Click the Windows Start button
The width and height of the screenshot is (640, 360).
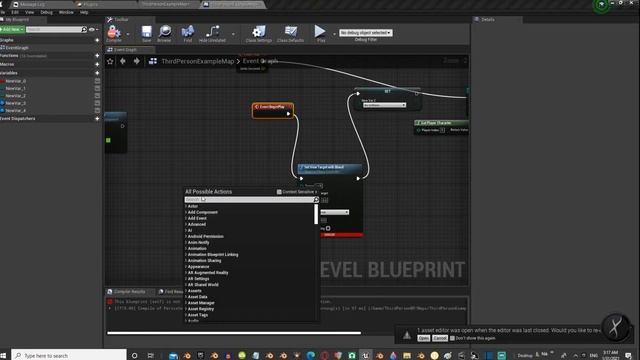tap(4, 356)
